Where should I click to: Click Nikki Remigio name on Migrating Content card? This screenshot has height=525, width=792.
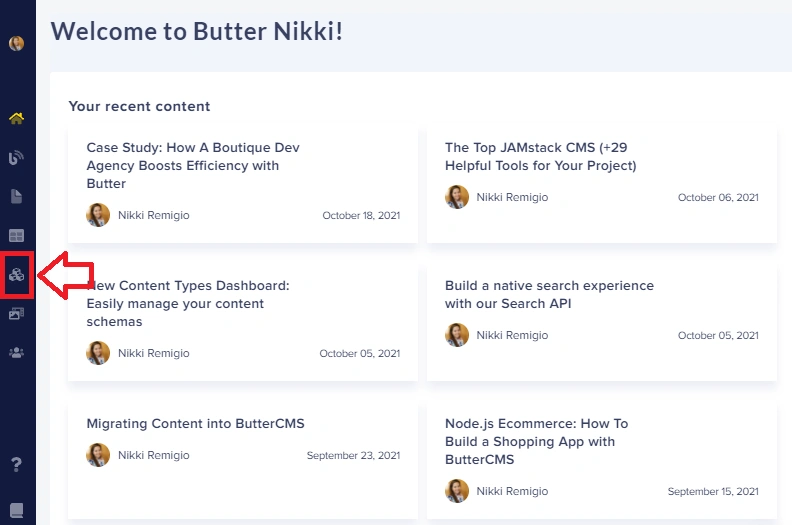tap(154, 455)
